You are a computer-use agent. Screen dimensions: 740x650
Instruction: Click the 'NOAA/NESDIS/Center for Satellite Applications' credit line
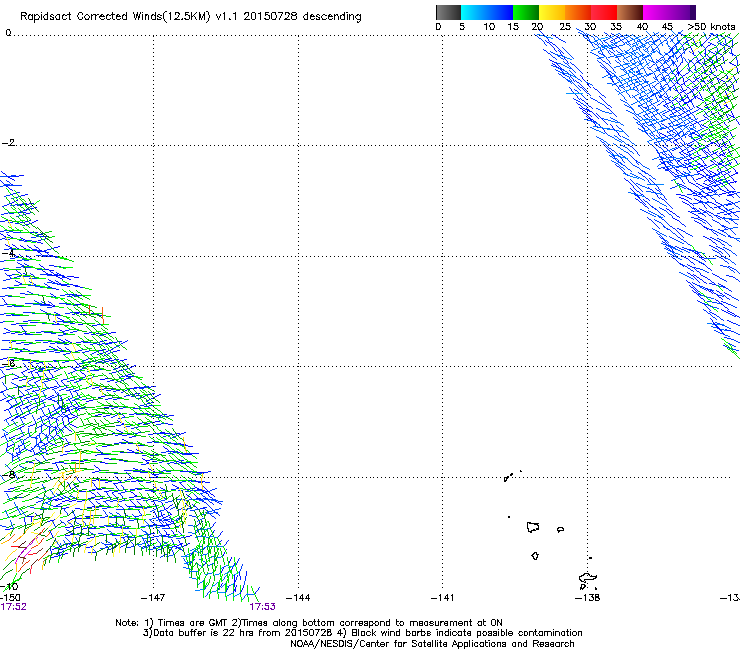[432, 644]
